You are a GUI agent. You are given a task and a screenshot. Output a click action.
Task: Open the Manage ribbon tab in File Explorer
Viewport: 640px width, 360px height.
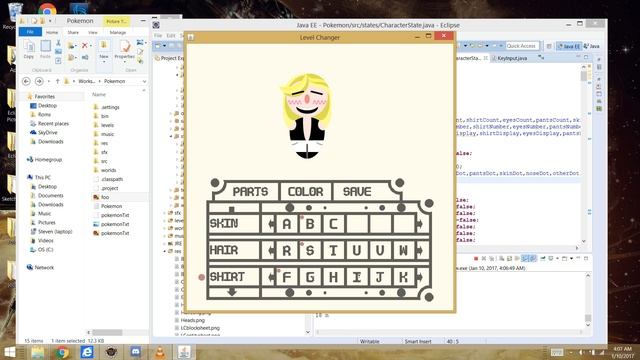click(x=118, y=32)
